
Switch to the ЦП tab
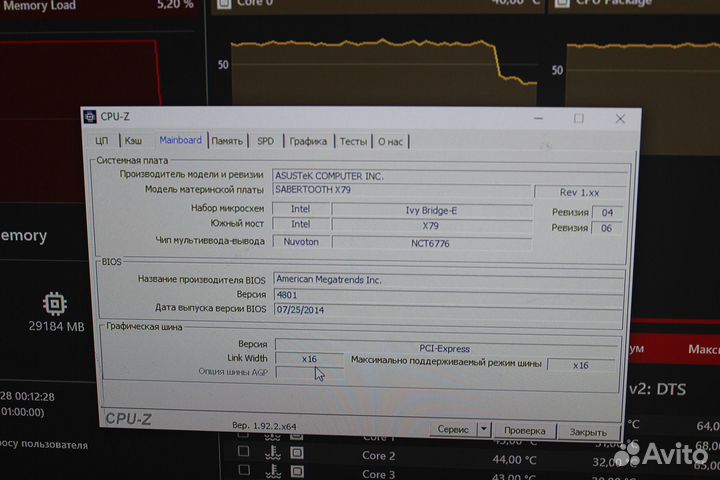pos(101,141)
